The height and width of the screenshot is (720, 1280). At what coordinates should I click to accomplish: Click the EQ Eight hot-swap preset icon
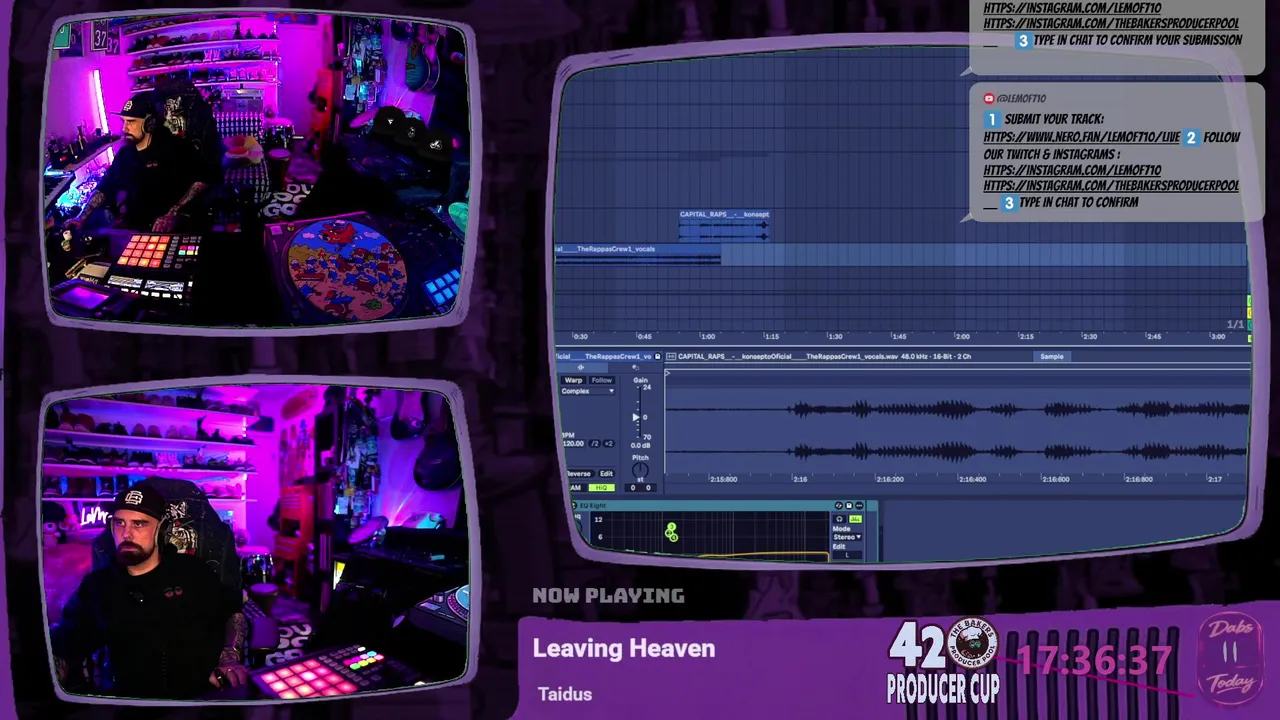coord(838,506)
